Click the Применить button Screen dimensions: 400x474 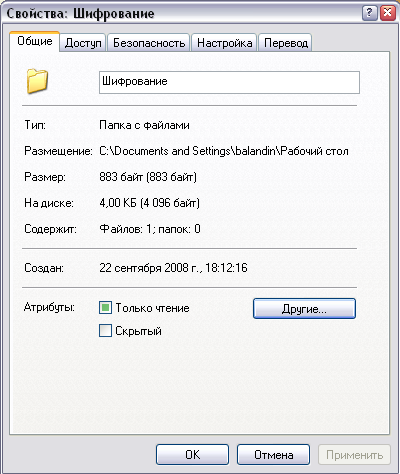[x=354, y=455]
